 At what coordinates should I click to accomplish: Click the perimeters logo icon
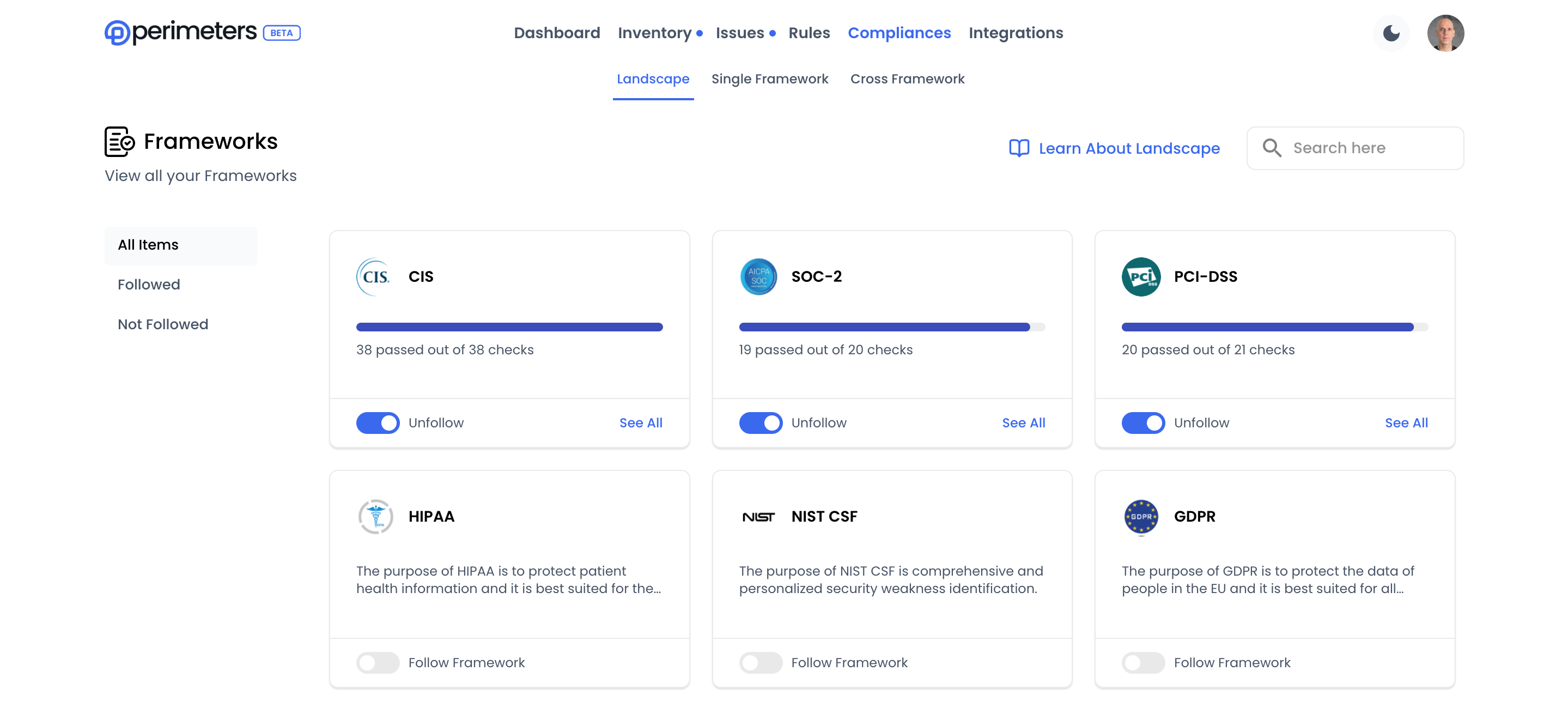pos(117,33)
